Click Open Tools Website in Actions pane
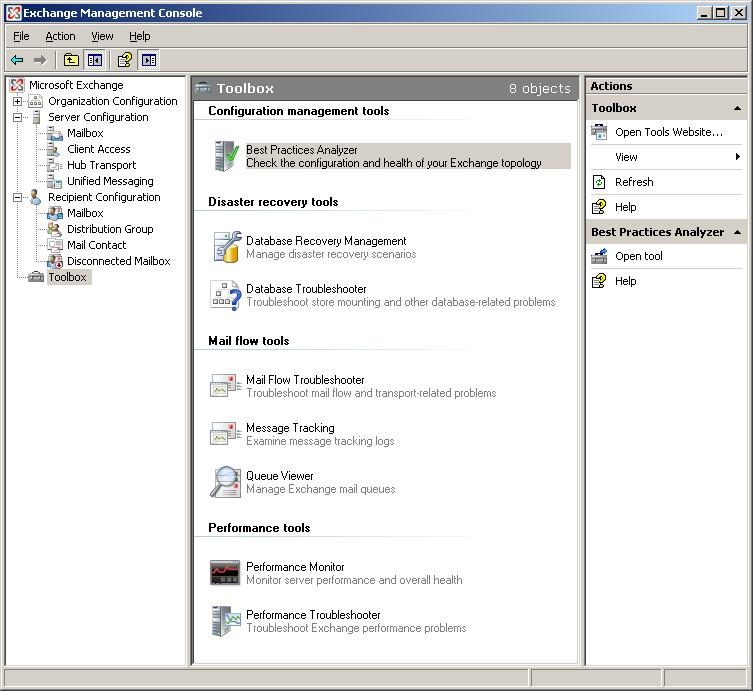The width and height of the screenshot is (753, 691). [x=668, y=132]
